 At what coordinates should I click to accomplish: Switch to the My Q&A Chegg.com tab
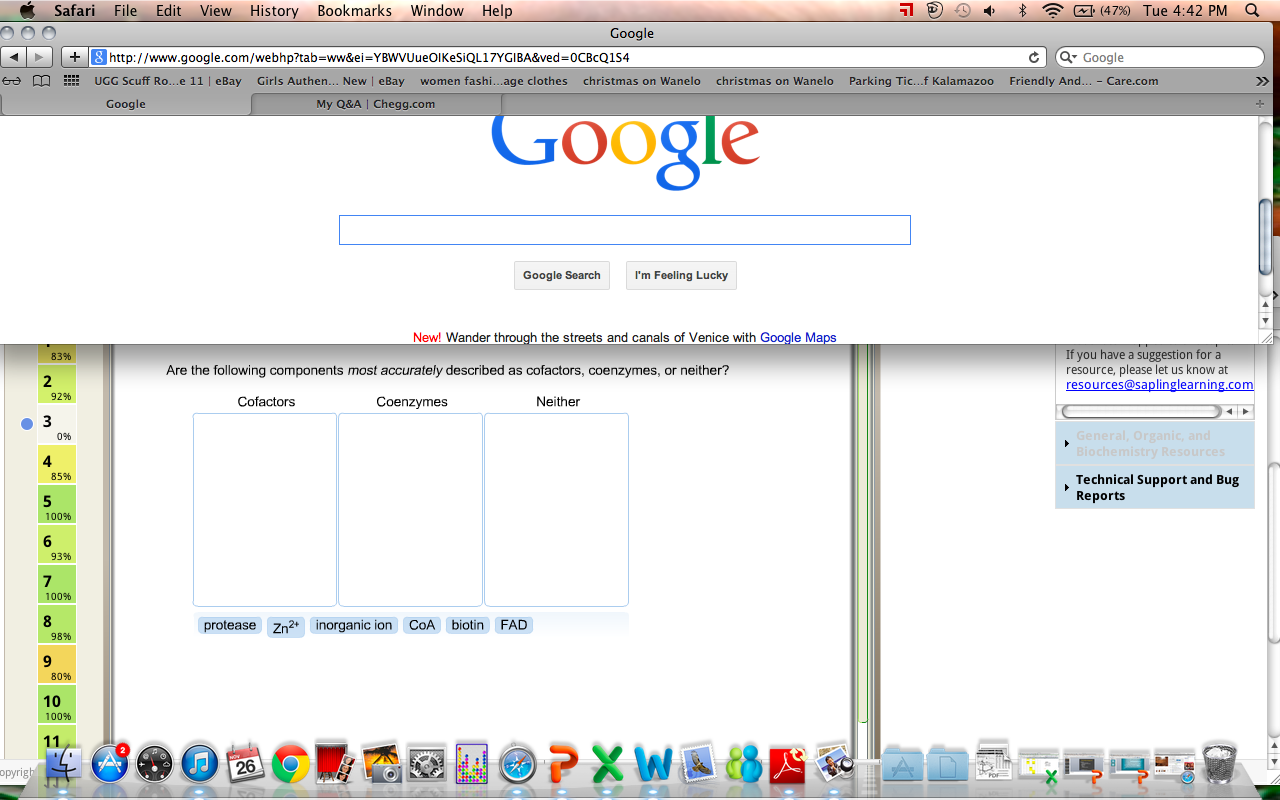pos(376,104)
